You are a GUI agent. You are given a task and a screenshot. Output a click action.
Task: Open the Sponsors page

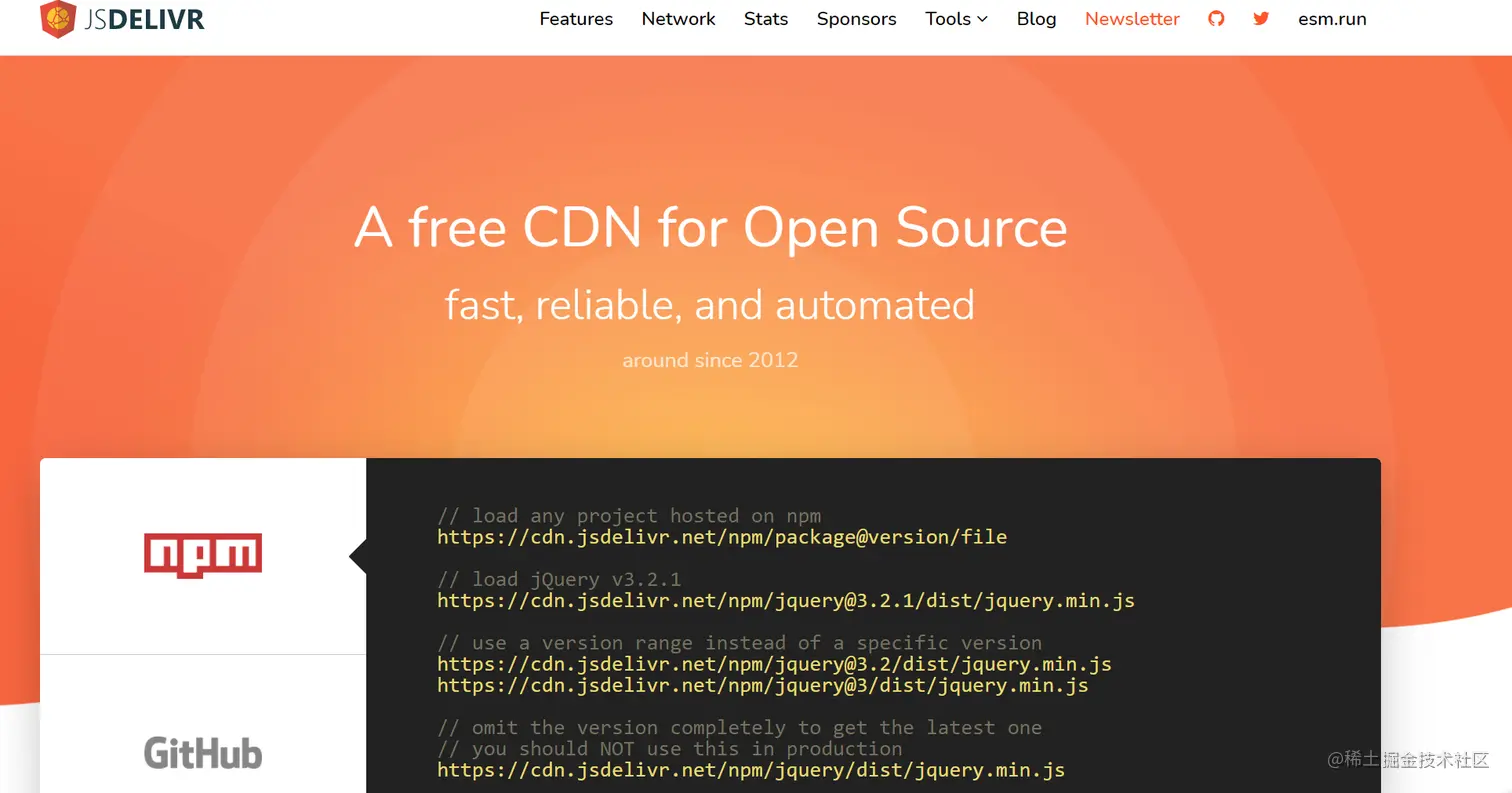[857, 19]
